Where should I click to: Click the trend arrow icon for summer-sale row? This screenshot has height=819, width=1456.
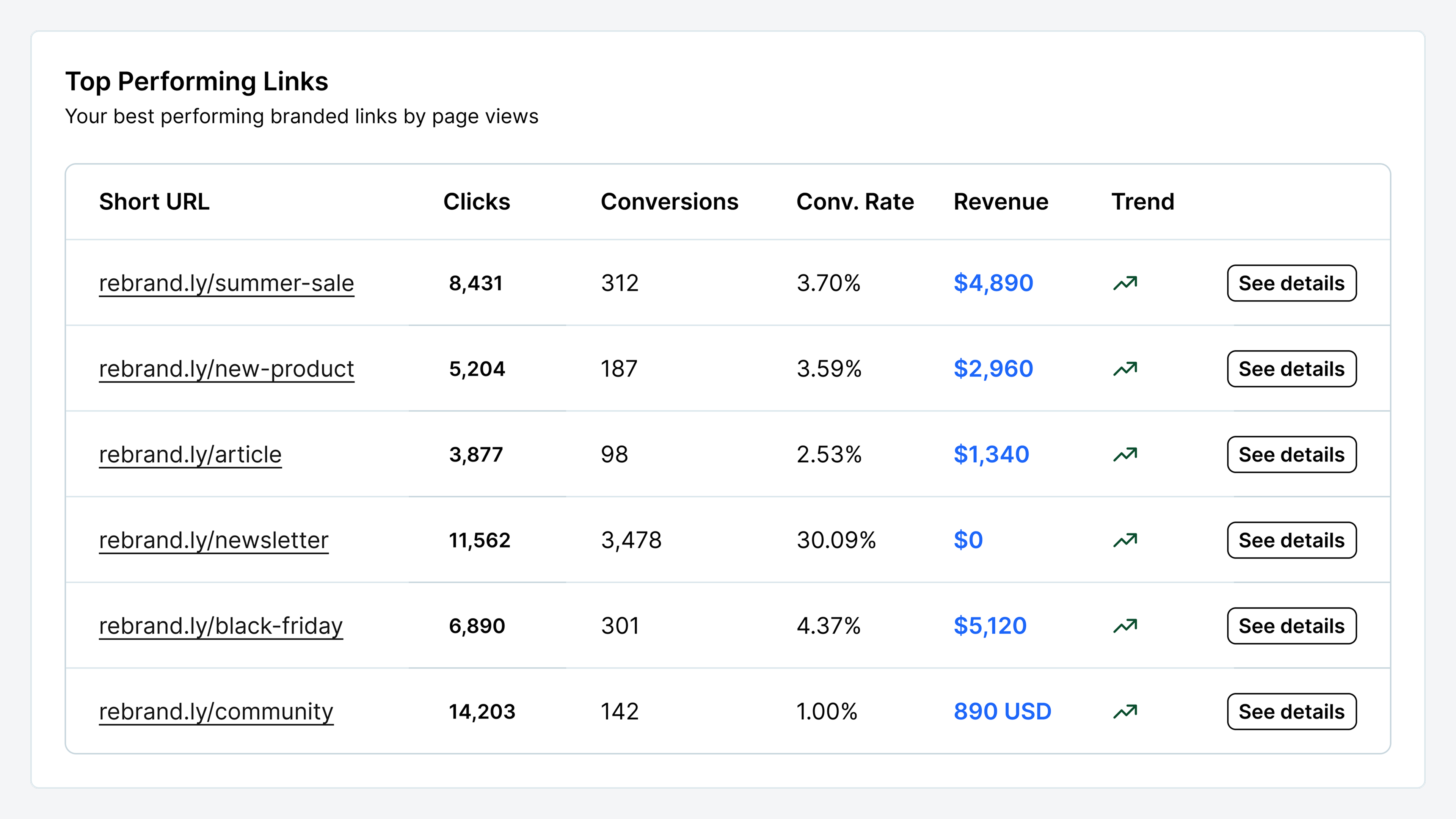pyautogui.click(x=1125, y=283)
